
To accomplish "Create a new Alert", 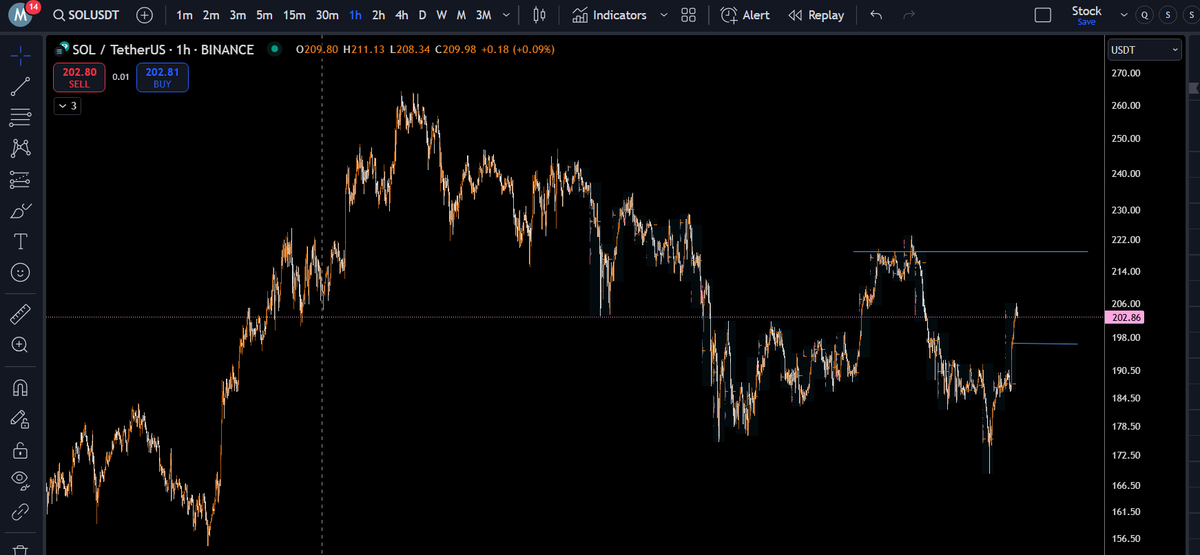I will (746, 16).
